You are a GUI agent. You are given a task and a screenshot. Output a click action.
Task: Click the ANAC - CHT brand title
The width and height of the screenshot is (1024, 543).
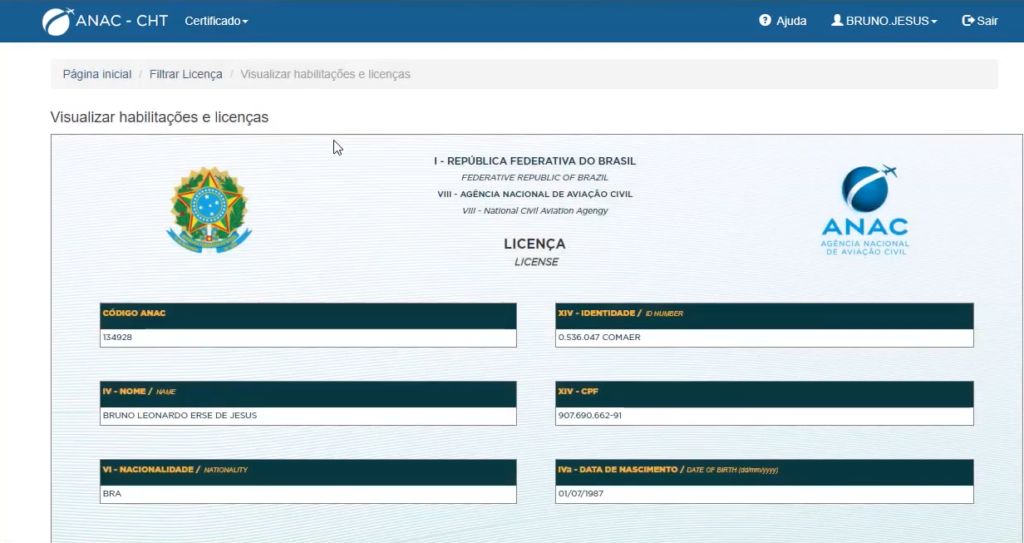[x=121, y=21]
